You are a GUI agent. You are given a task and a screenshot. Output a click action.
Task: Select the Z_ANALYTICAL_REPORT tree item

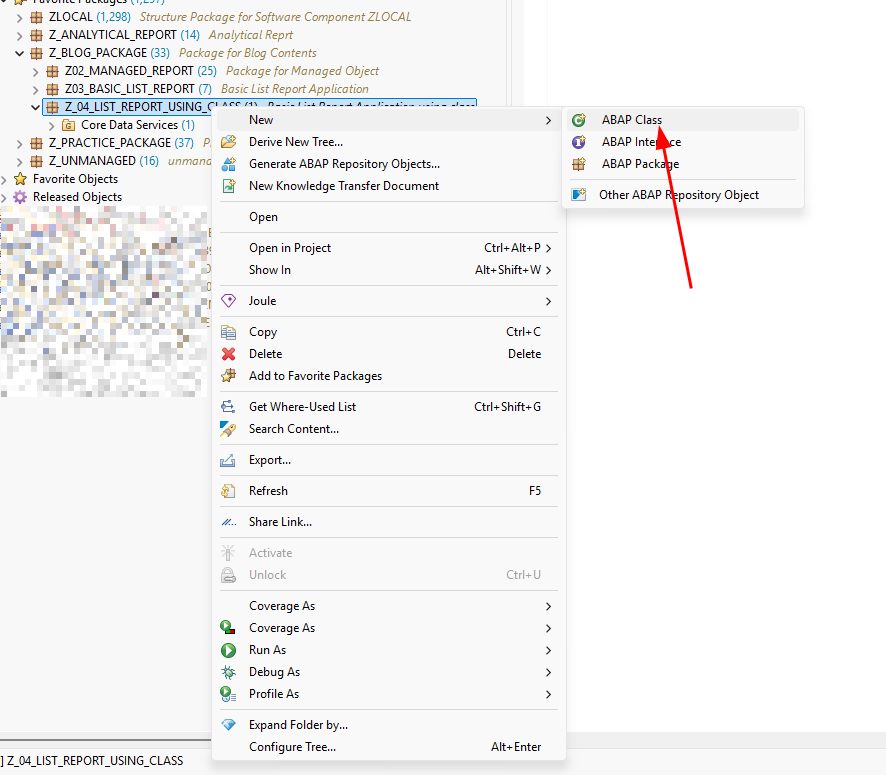click(112, 35)
